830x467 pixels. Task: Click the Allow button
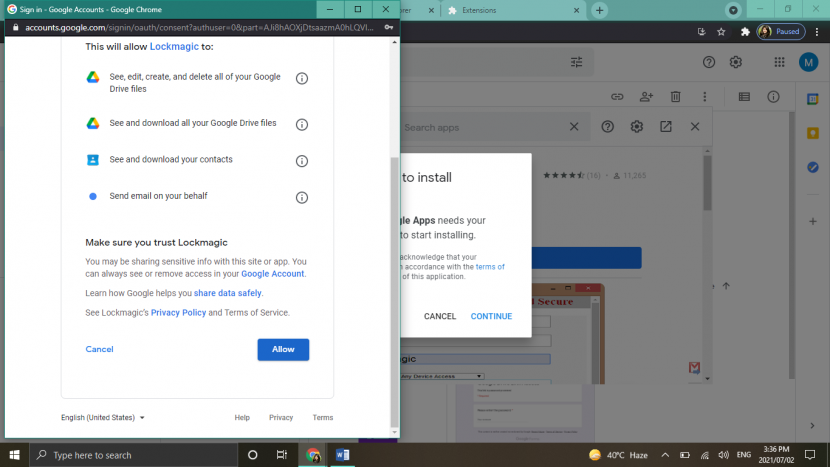point(283,349)
